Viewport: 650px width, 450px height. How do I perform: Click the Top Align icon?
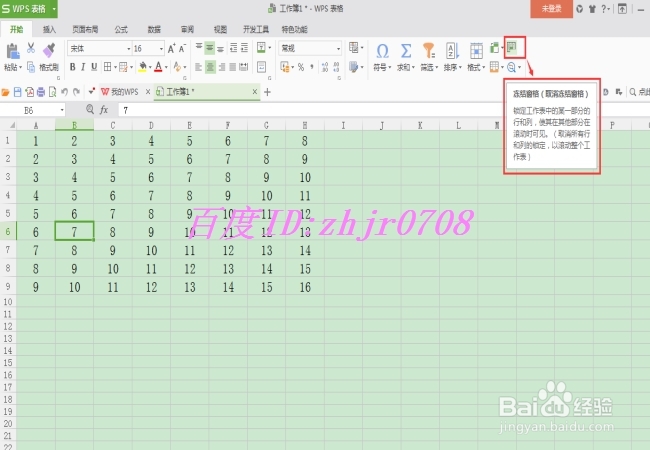pyautogui.click(x=199, y=48)
